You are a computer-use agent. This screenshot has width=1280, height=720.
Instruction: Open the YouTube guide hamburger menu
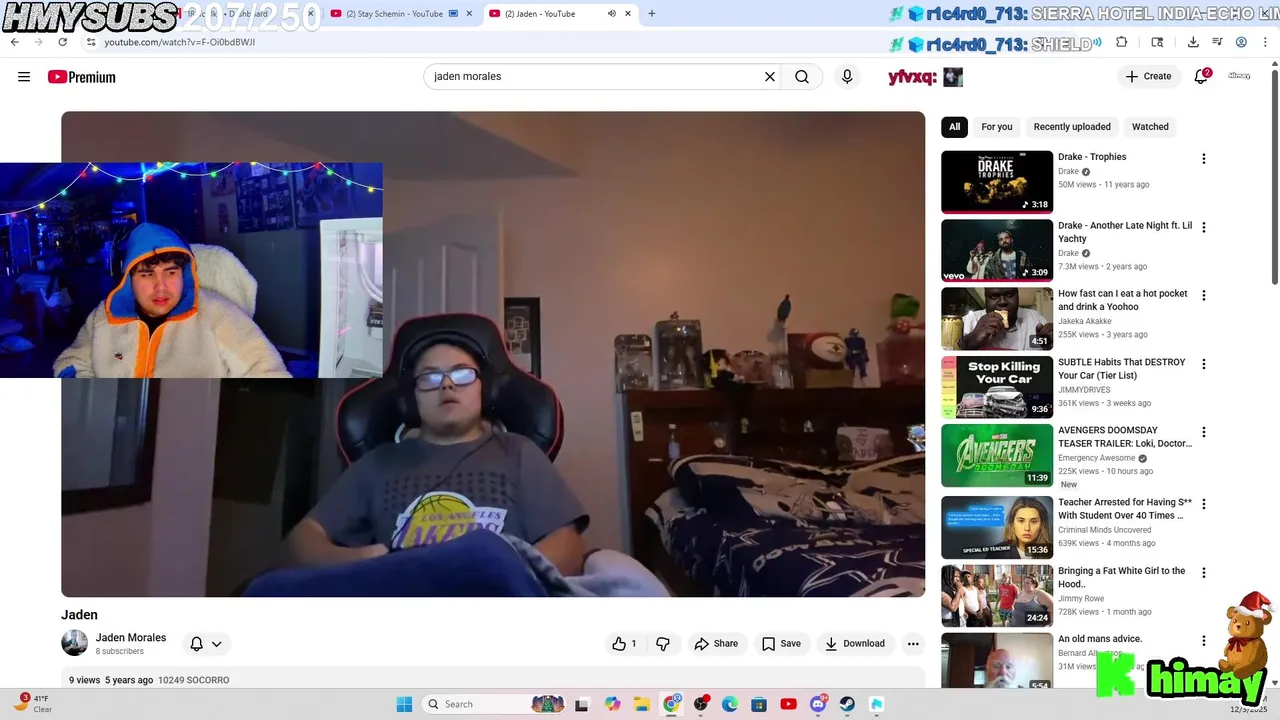click(x=24, y=77)
